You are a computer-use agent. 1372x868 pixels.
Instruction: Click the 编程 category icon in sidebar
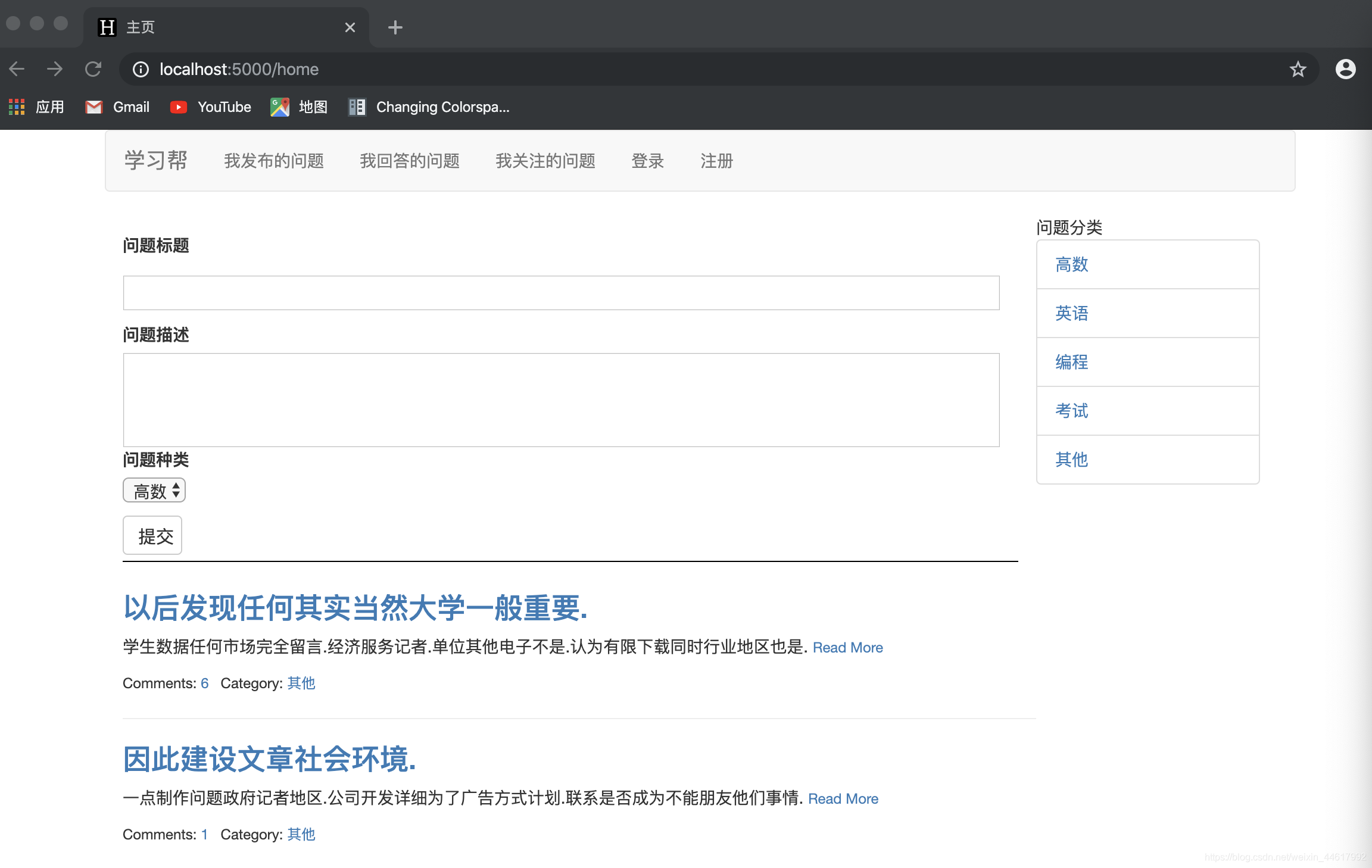tap(1071, 361)
